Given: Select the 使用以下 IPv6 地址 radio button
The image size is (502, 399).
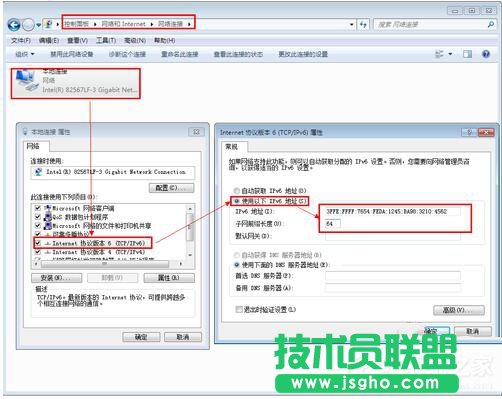Looking at the screenshot, I should 237,201.
